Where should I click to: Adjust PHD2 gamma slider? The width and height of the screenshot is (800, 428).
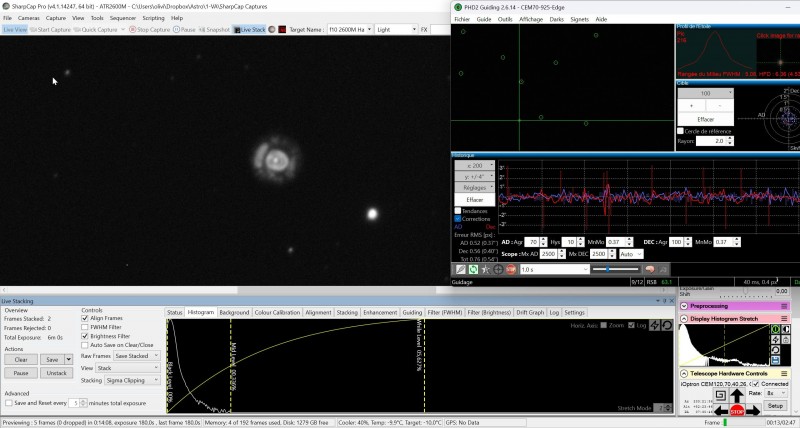(x=615, y=269)
